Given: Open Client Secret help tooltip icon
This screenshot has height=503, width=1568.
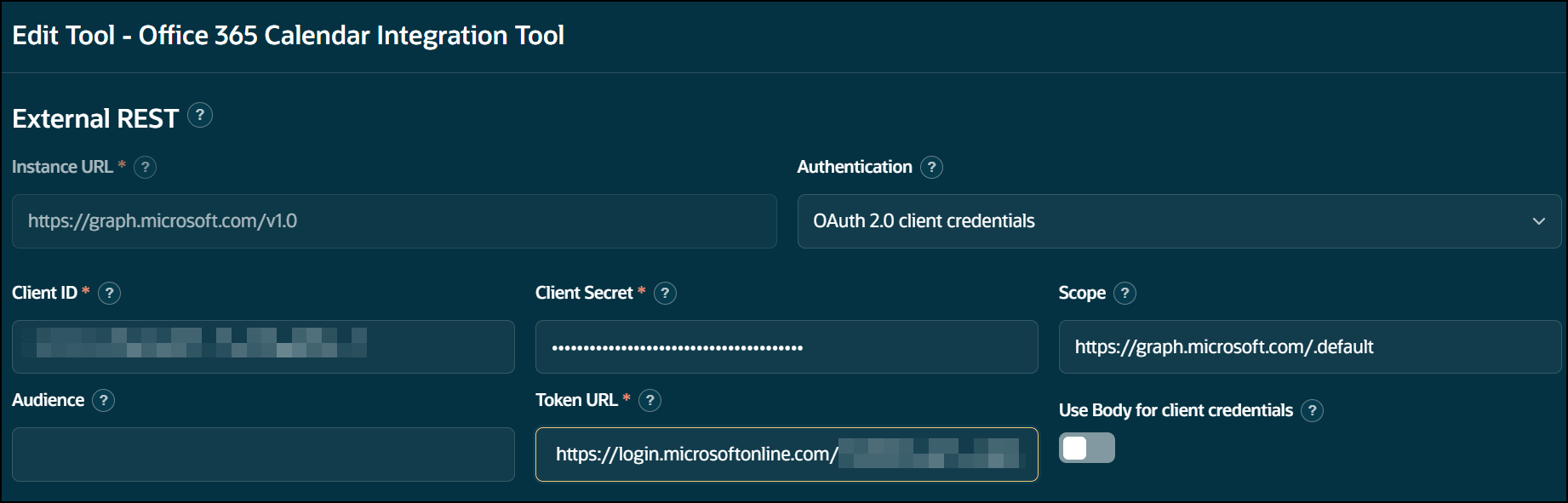Looking at the screenshot, I should [665, 293].
